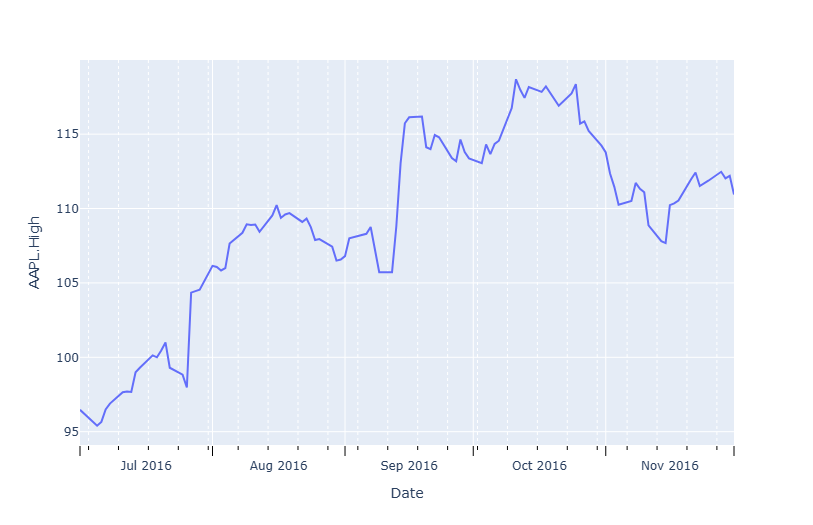Click the right end point of the line
Viewport: 813px width, 525px height.
point(733,193)
